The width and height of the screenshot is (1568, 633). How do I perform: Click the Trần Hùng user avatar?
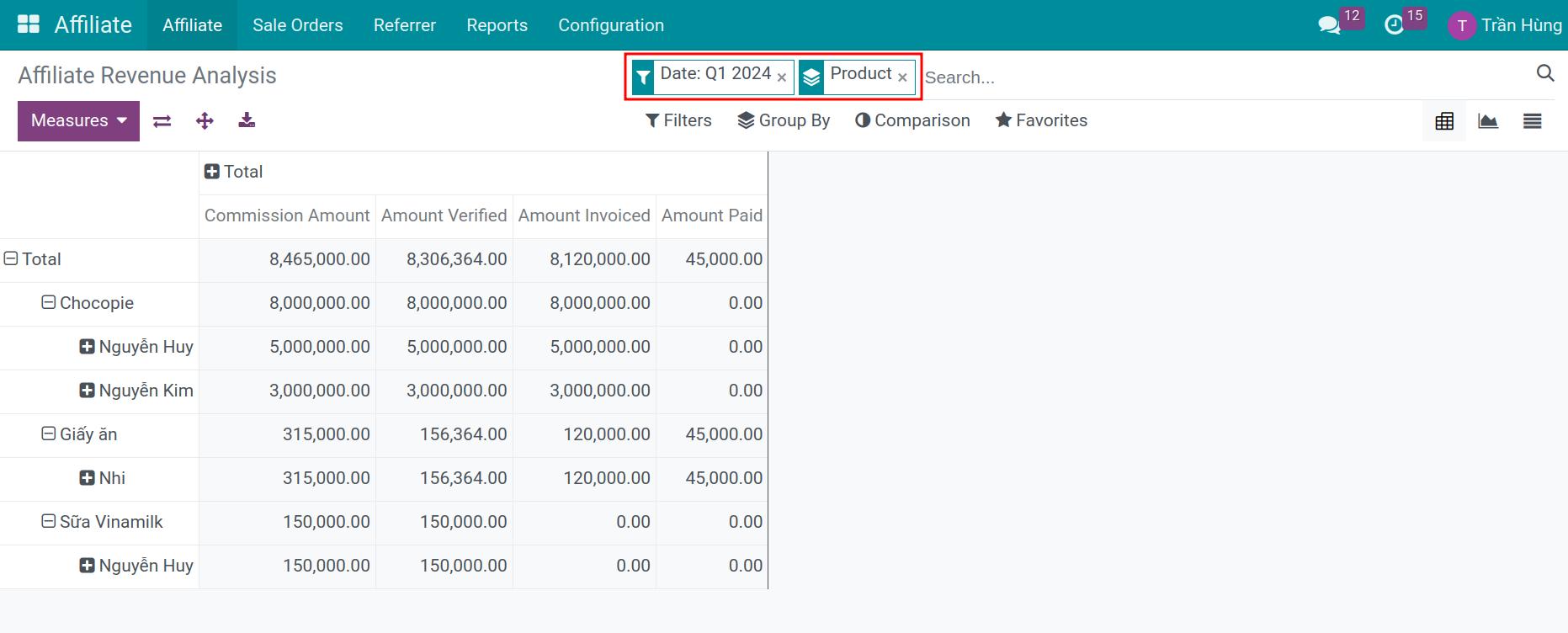click(x=1462, y=25)
